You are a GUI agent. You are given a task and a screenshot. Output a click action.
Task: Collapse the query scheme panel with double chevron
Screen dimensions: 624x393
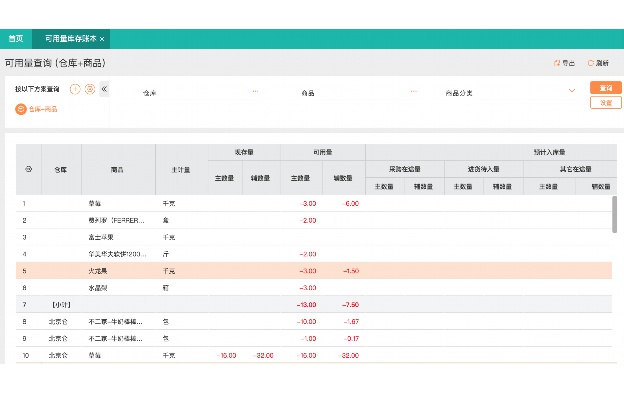[104, 89]
